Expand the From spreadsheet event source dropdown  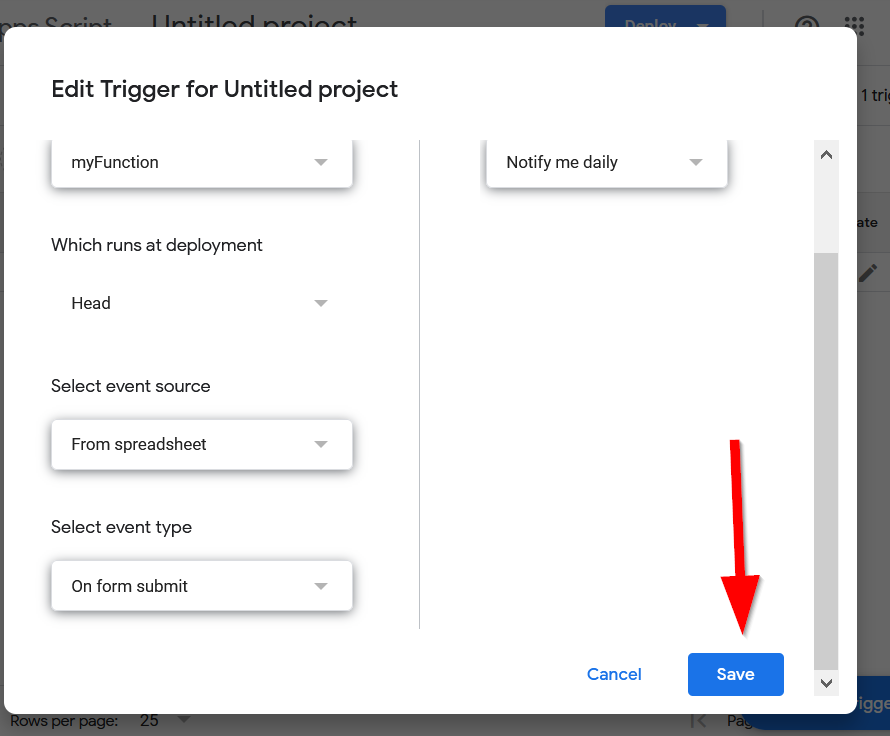click(x=201, y=444)
